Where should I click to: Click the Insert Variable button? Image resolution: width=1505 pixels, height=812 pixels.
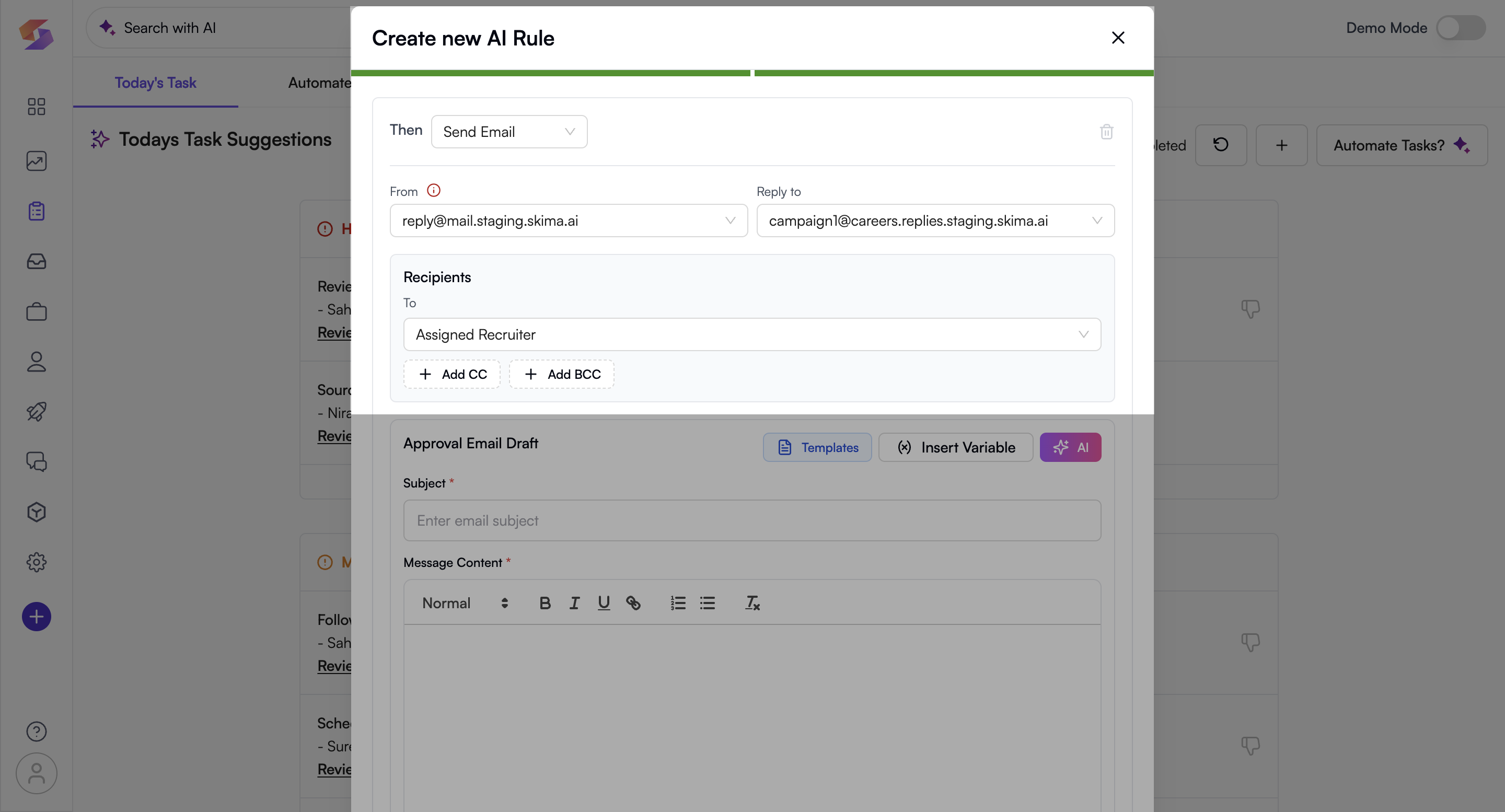[956, 447]
